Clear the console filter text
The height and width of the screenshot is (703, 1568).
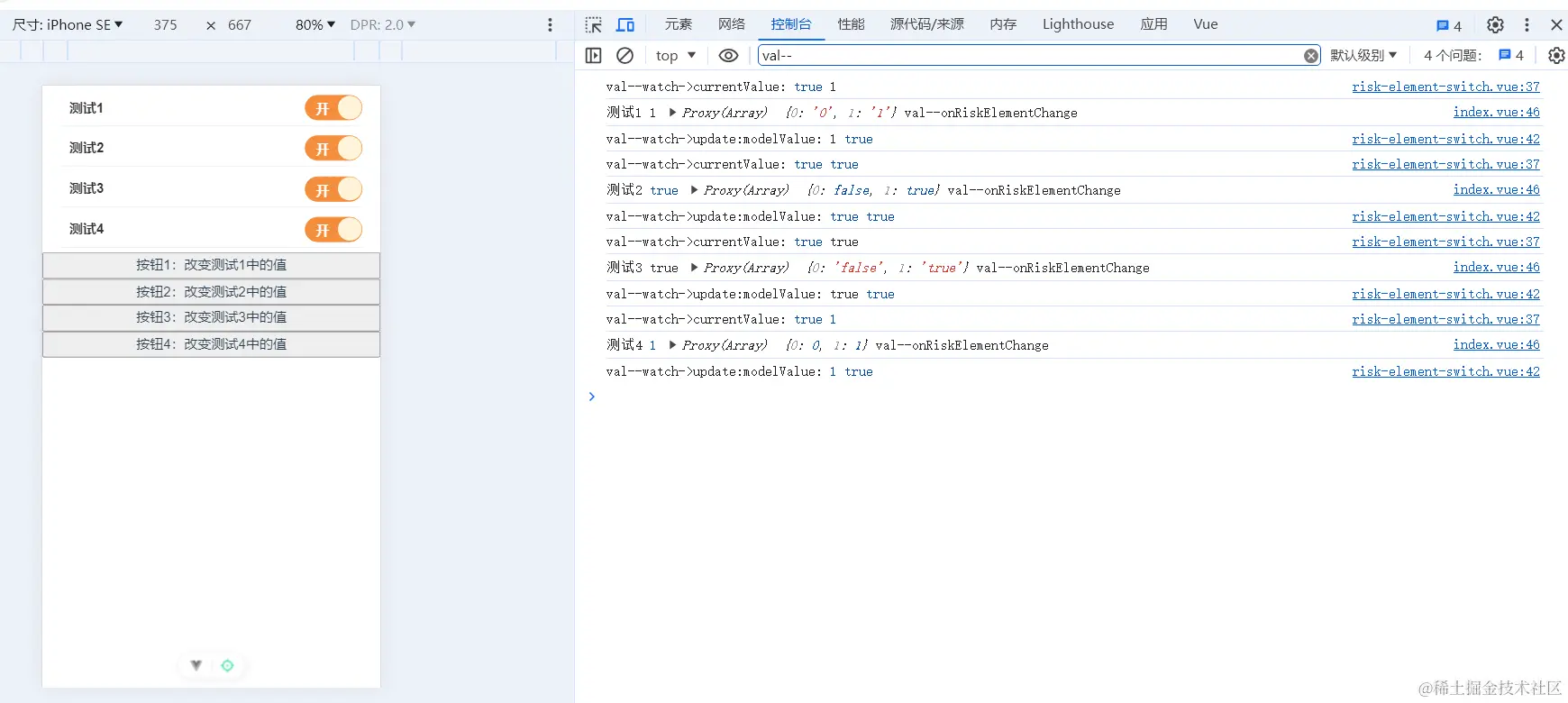click(1311, 56)
